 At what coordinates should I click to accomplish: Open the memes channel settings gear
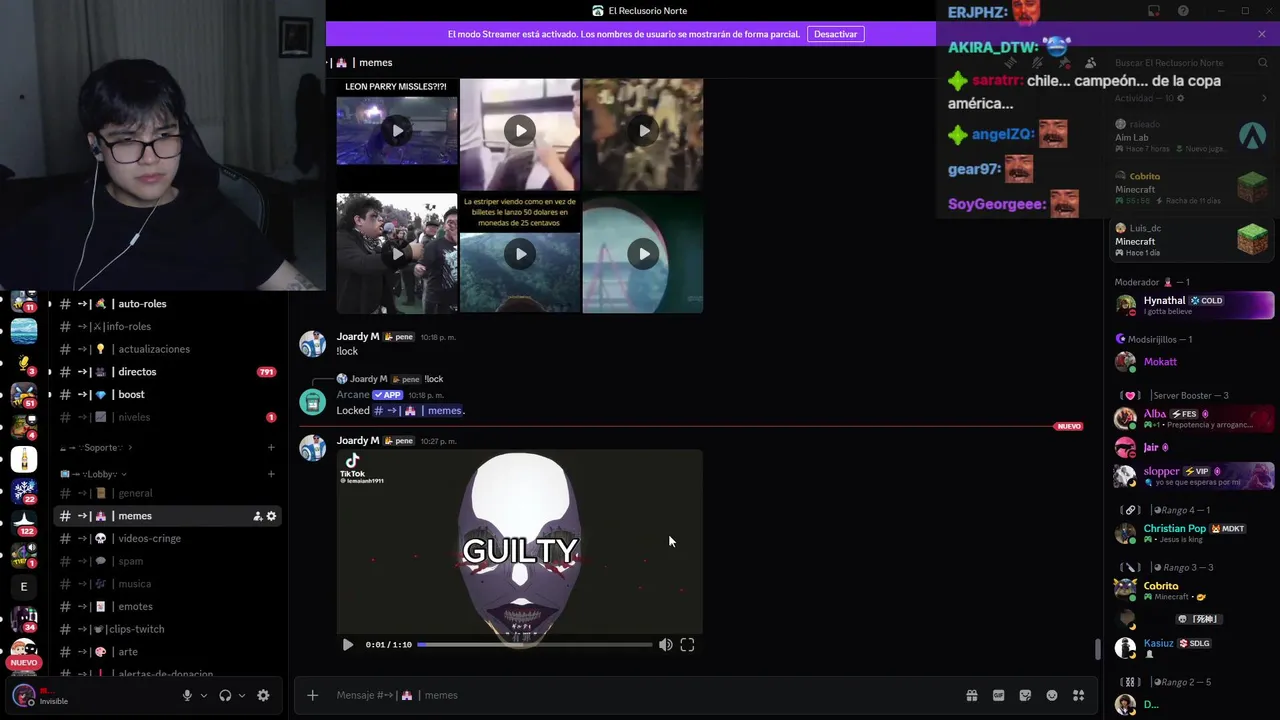click(x=271, y=516)
